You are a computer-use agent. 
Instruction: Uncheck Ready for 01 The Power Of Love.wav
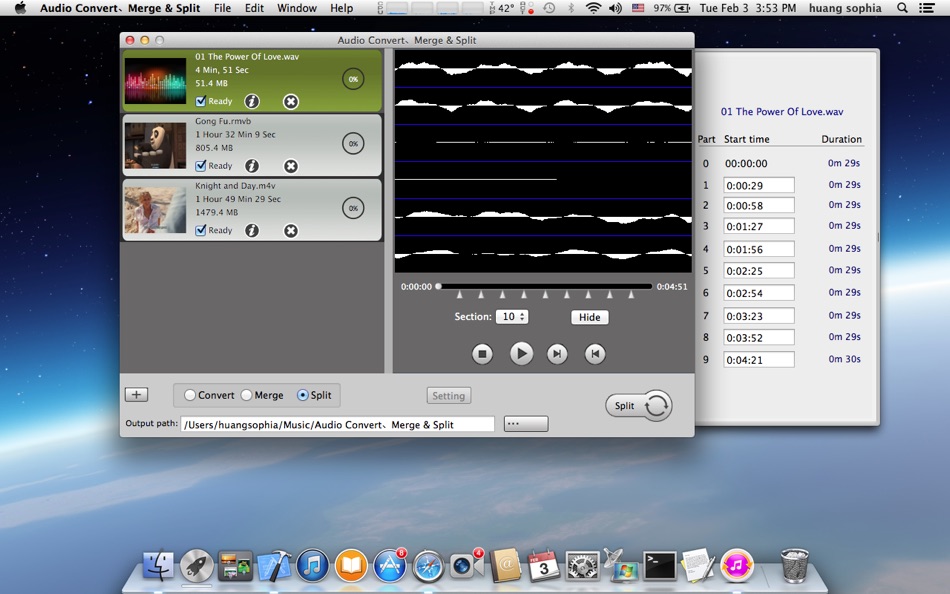pos(201,101)
